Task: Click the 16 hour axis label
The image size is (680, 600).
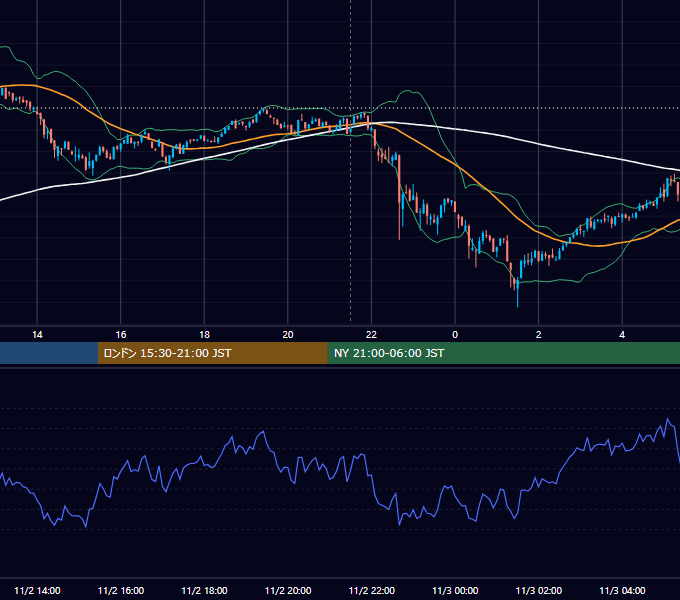Action: (121, 335)
